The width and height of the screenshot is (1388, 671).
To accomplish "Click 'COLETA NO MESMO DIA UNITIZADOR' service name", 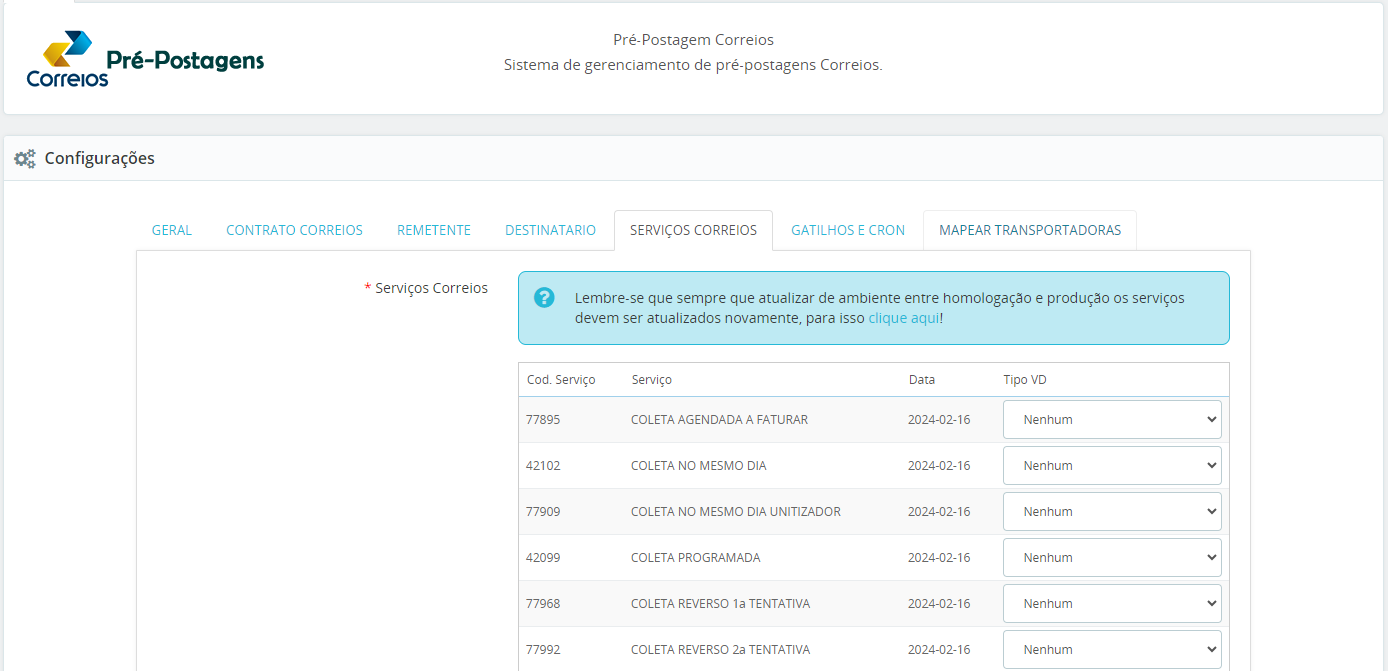I will pos(736,512).
